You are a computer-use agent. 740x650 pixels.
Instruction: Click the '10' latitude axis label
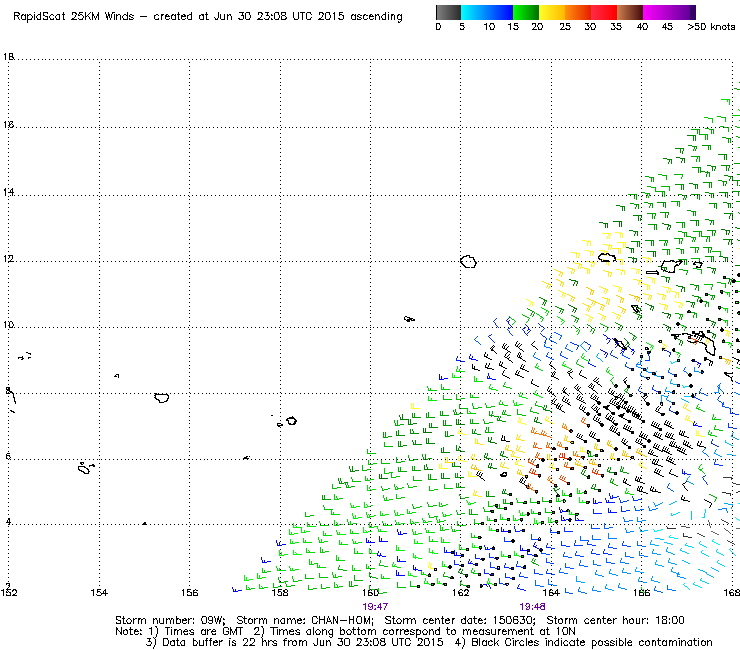pyautogui.click(x=8, y=325)
